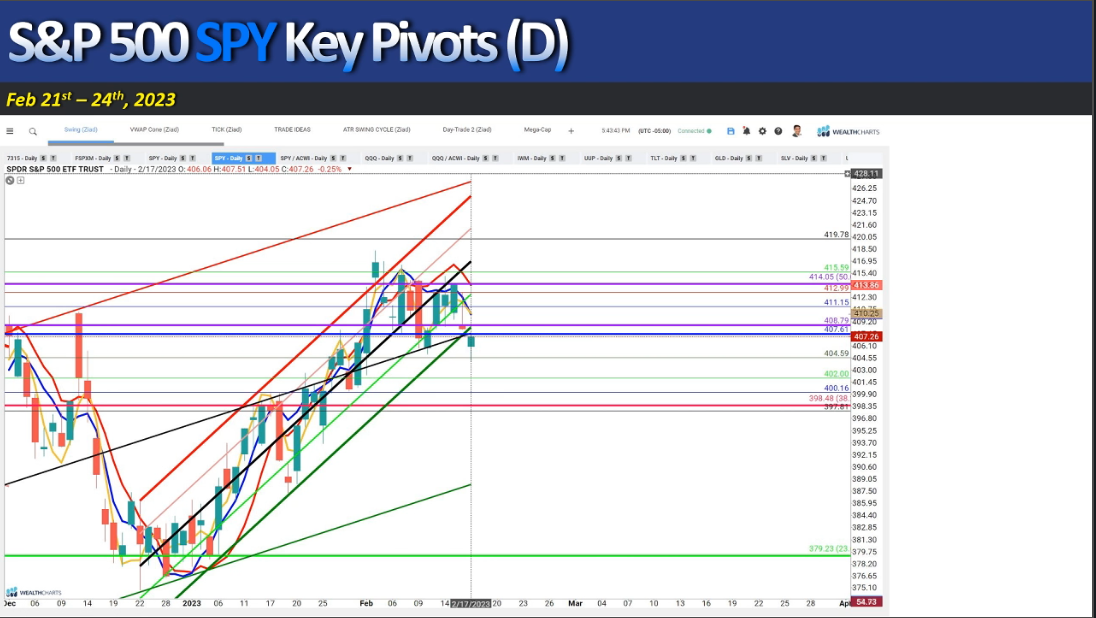The width and height of the screenshot is (1096, 618).
Task: Click the 411.15 blue pivot label
Action: pyautogui.click(x=836, y=303)
